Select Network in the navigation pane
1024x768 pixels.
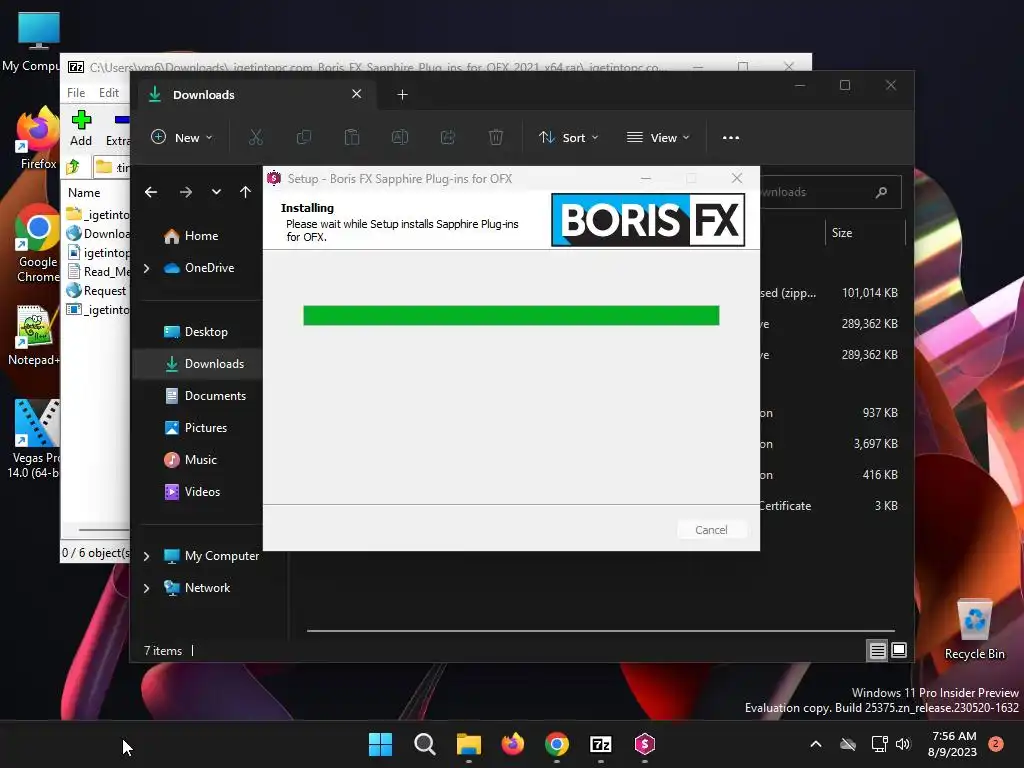(197, 588)
